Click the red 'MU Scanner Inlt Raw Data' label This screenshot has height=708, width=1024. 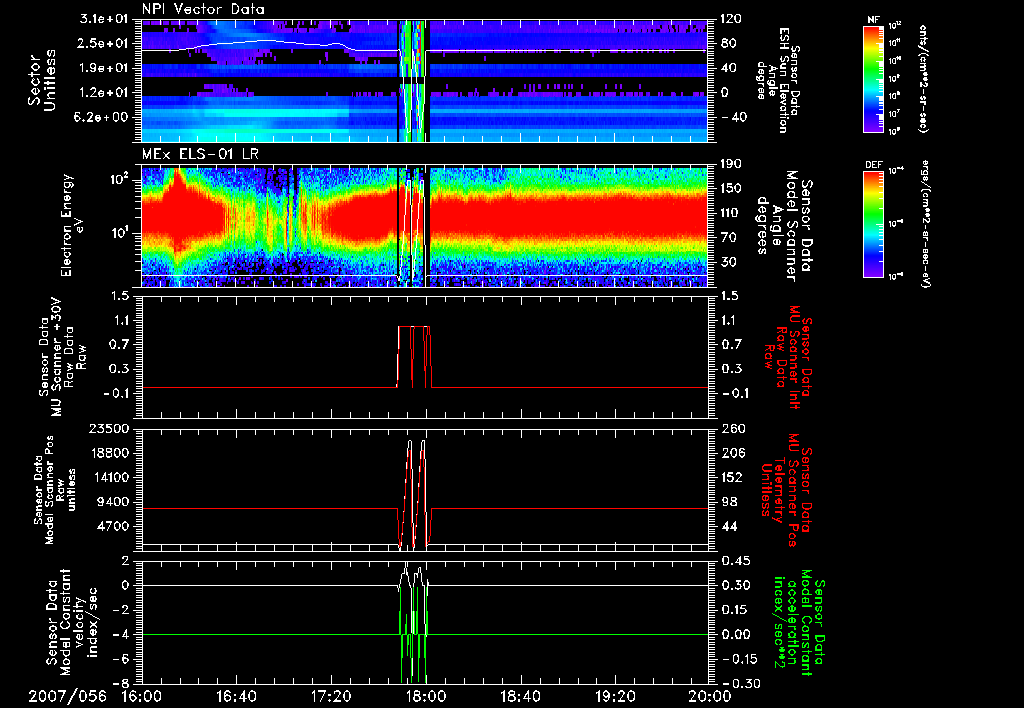pyautogui.click(x=789, y=358)
